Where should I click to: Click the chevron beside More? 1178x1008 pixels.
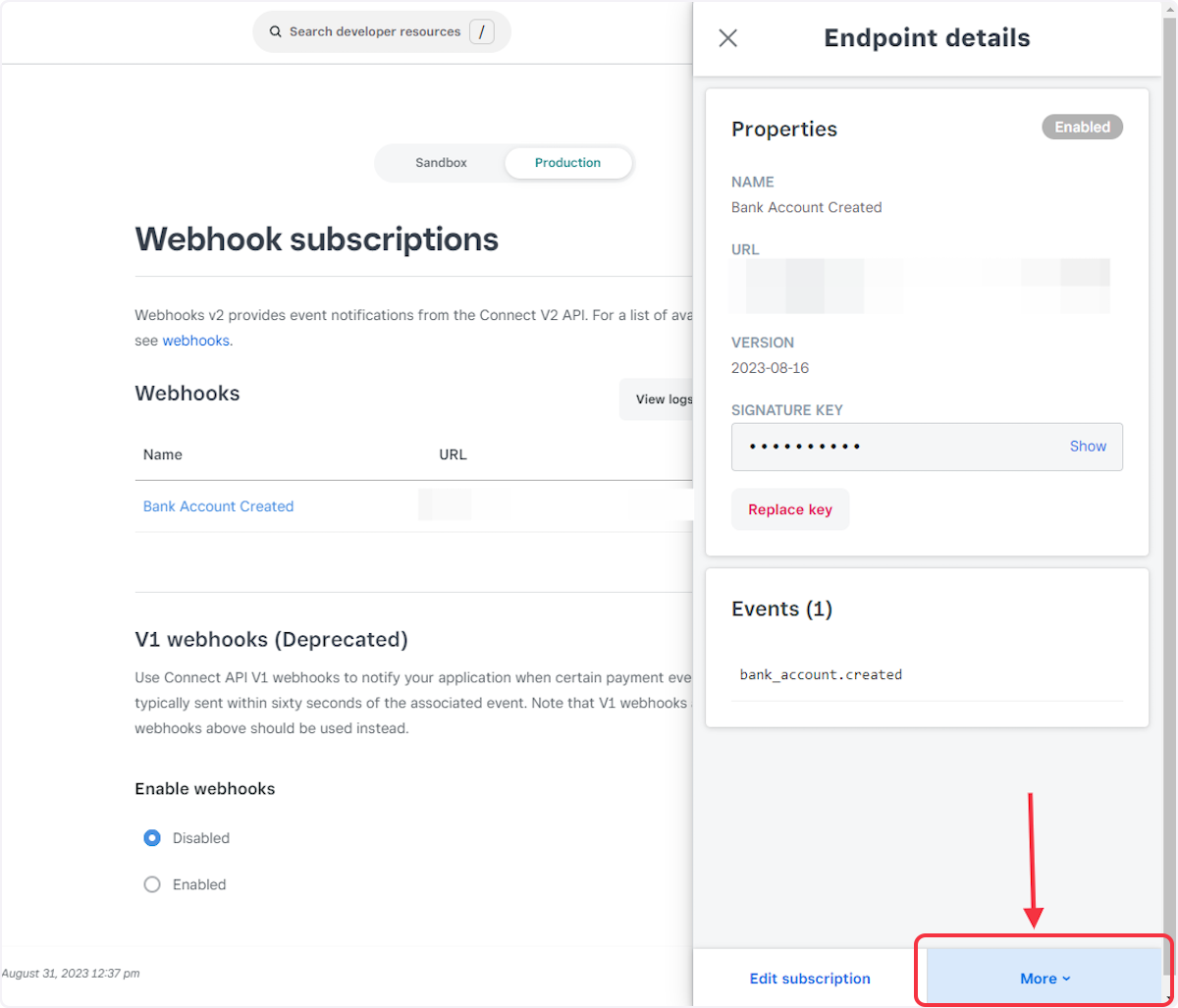pyautogui.click(x=1067, y=980)
